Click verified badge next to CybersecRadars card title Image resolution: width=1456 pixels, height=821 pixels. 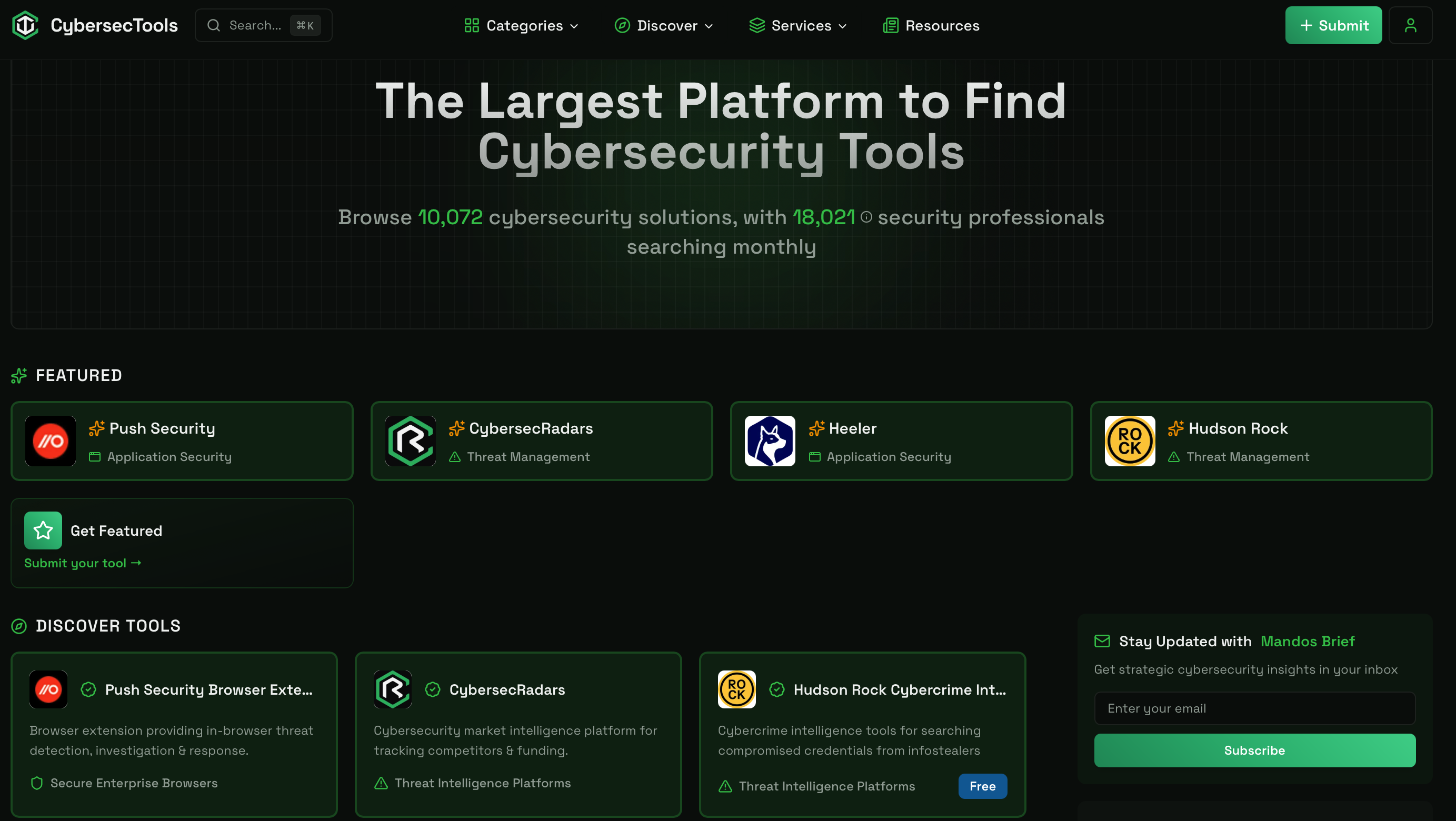tap(432, 689)
